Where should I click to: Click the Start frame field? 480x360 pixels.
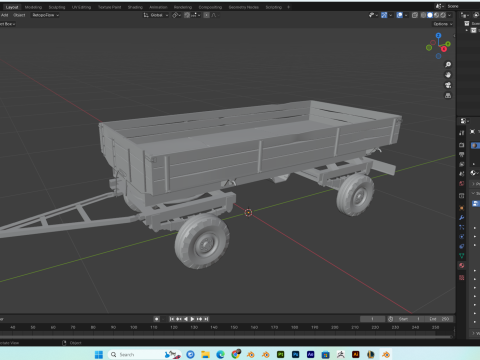pyautogui.click(x=410, y=319)
